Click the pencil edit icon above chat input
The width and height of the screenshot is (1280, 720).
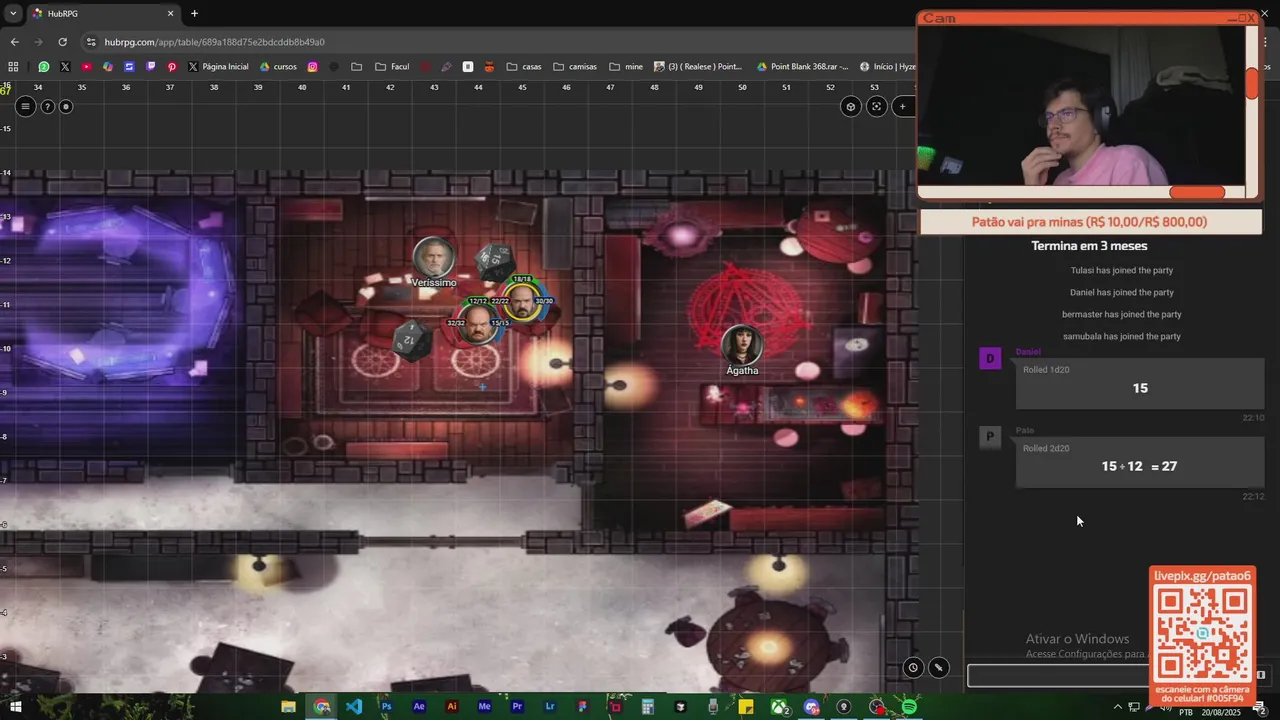point(938,667)
